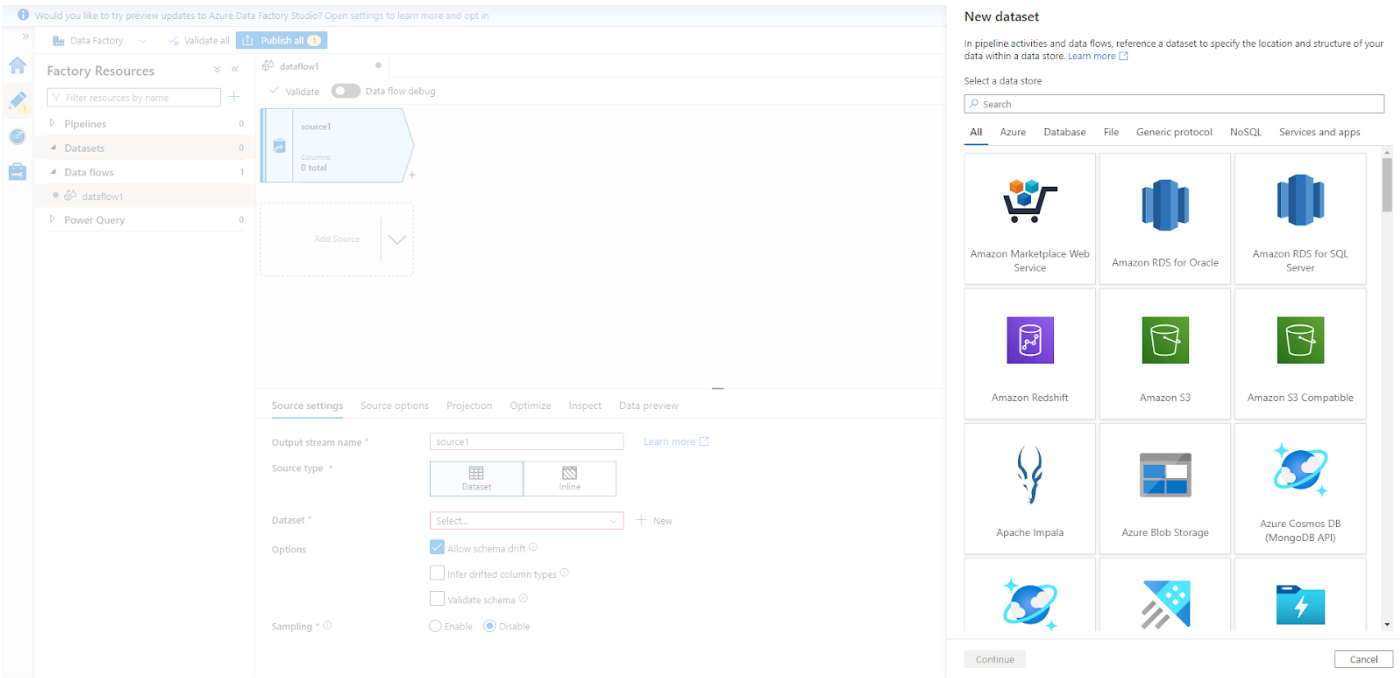Switch to NoSQL data store tab

click(x=1246, y=132)
